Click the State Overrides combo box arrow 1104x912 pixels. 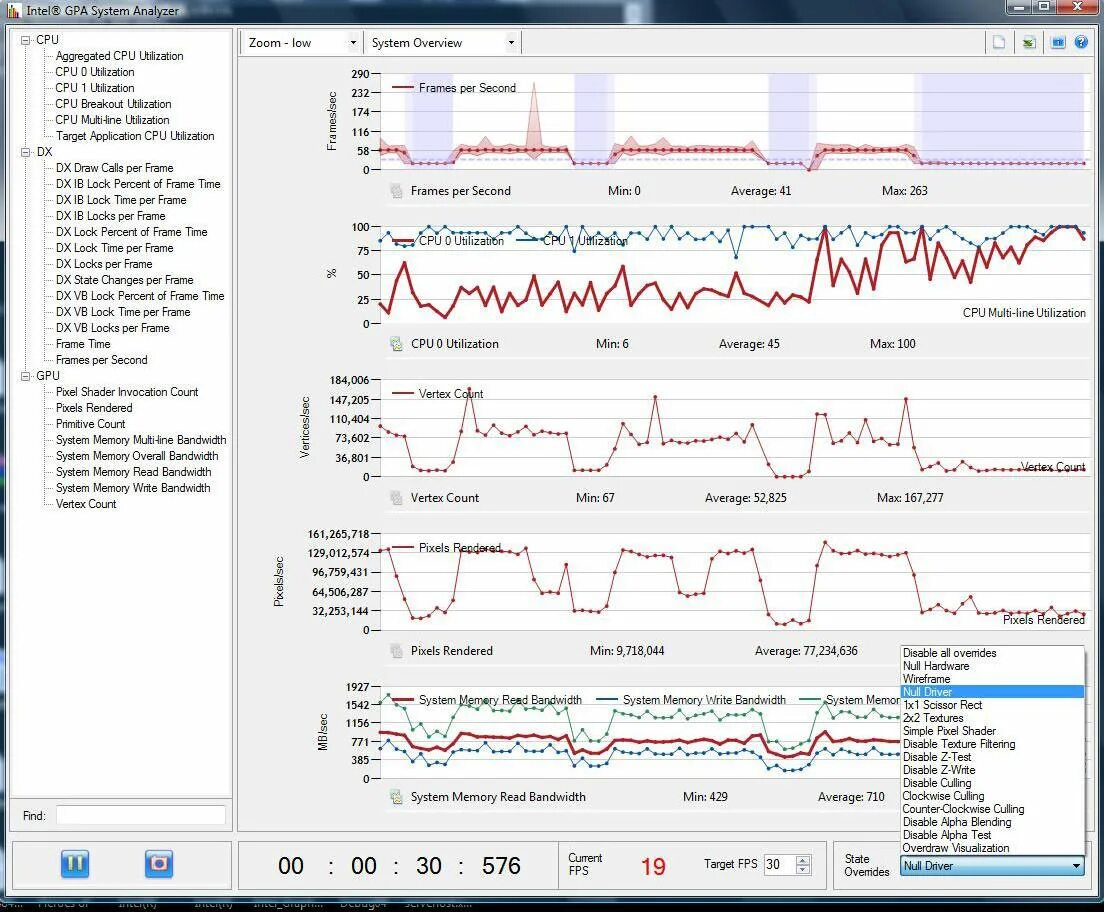[x=1076, y=866]
